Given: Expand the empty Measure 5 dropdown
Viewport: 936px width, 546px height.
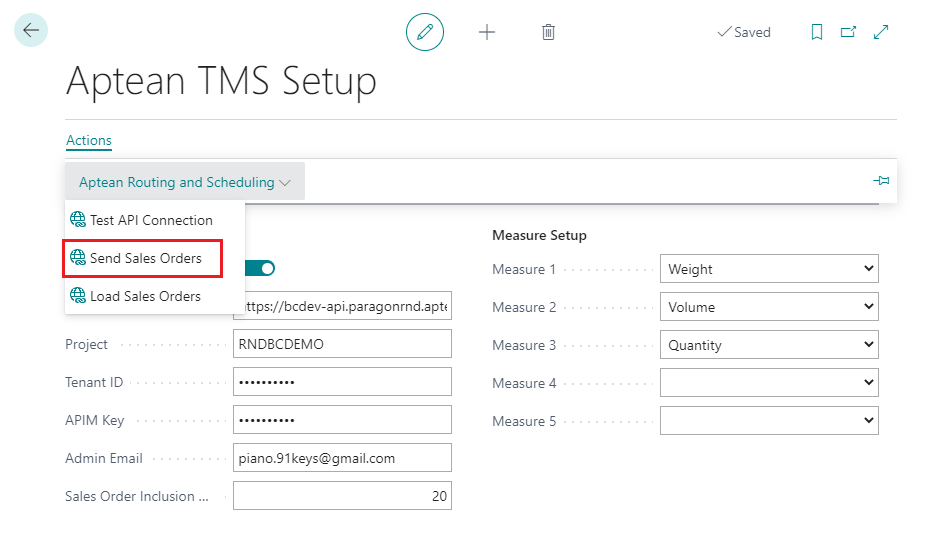Looking at the screenshot, I should coord(768,421).
